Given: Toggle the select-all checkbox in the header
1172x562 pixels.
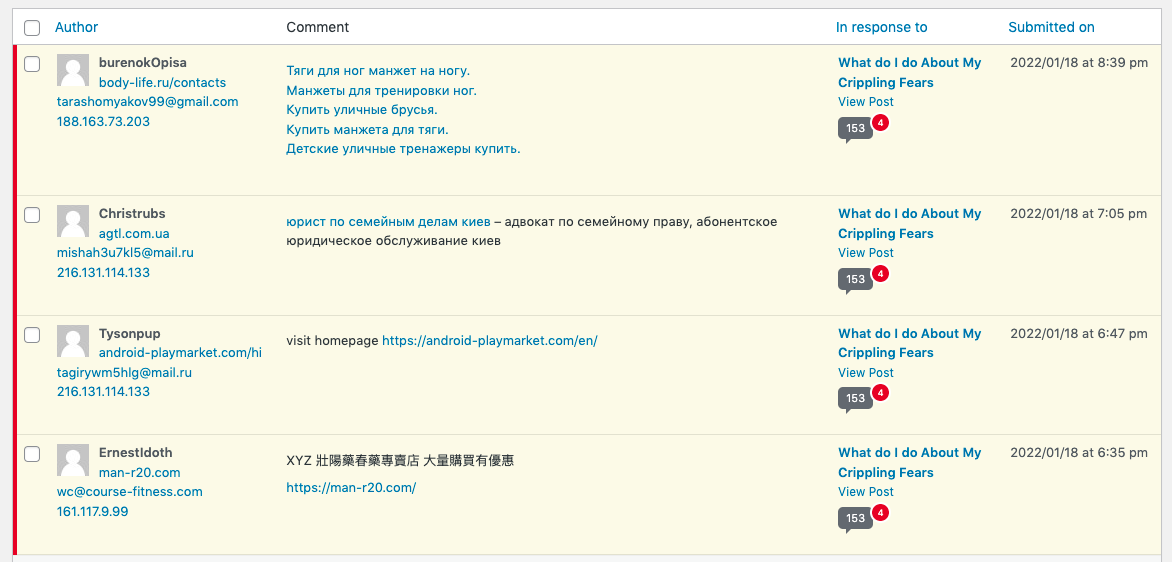Looking at the screenshot, I should [32, 28].
